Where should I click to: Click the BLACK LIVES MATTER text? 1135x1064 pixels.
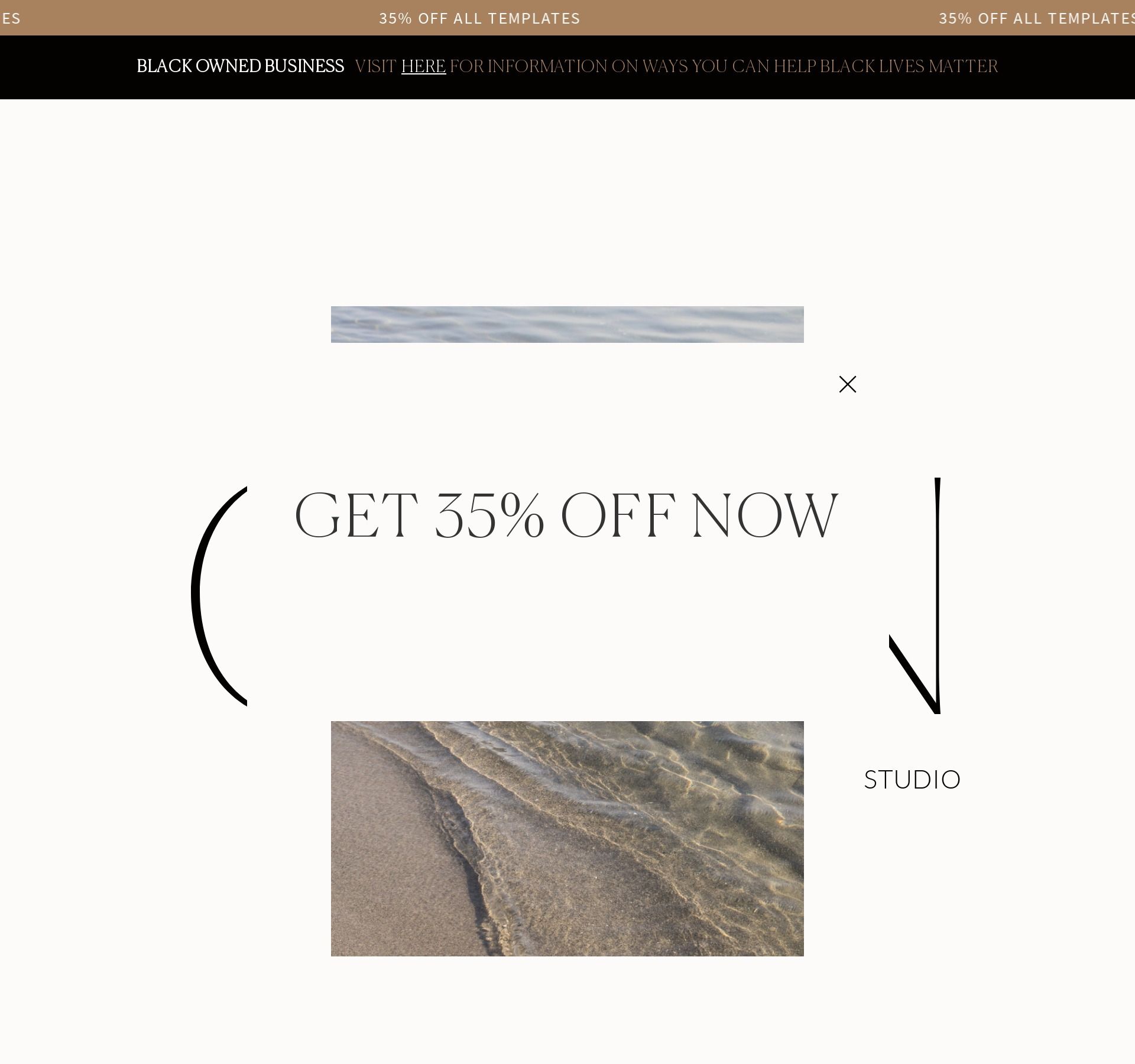pos(909,66)
